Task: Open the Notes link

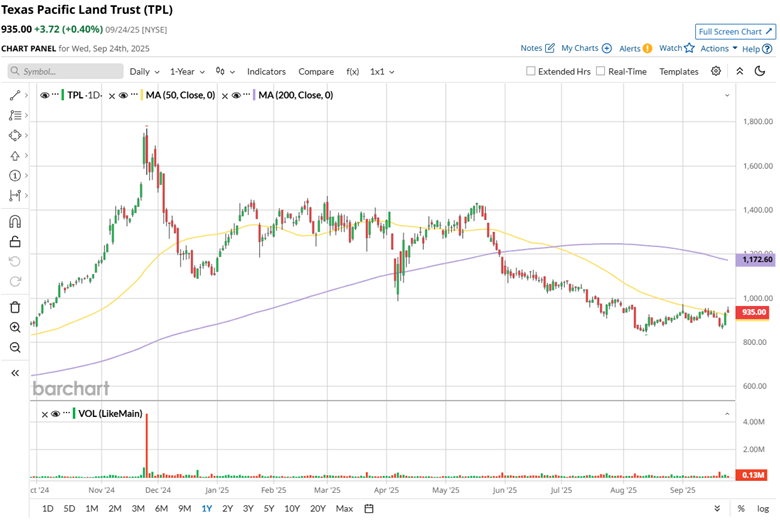Action: coord(531,48)
